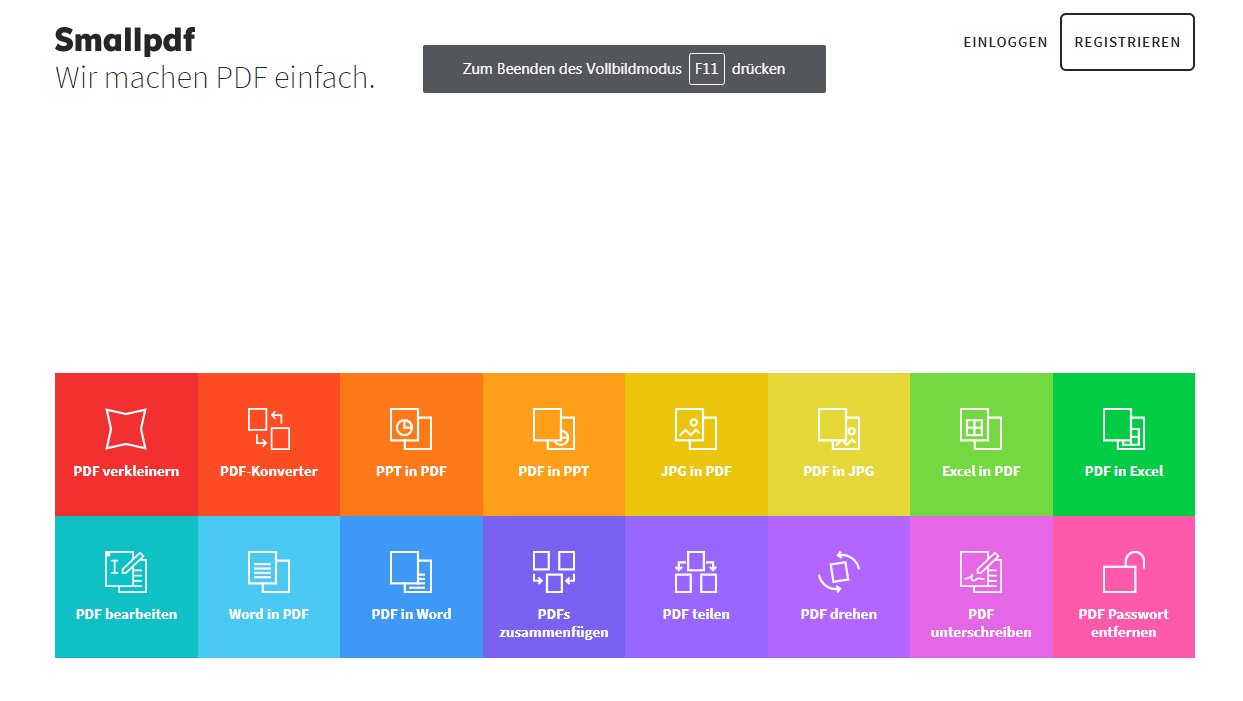Click the PDF drehen rotate icon
This screenshot has height=701, width=1243.
pyautogui.click(x=839, y=571)
